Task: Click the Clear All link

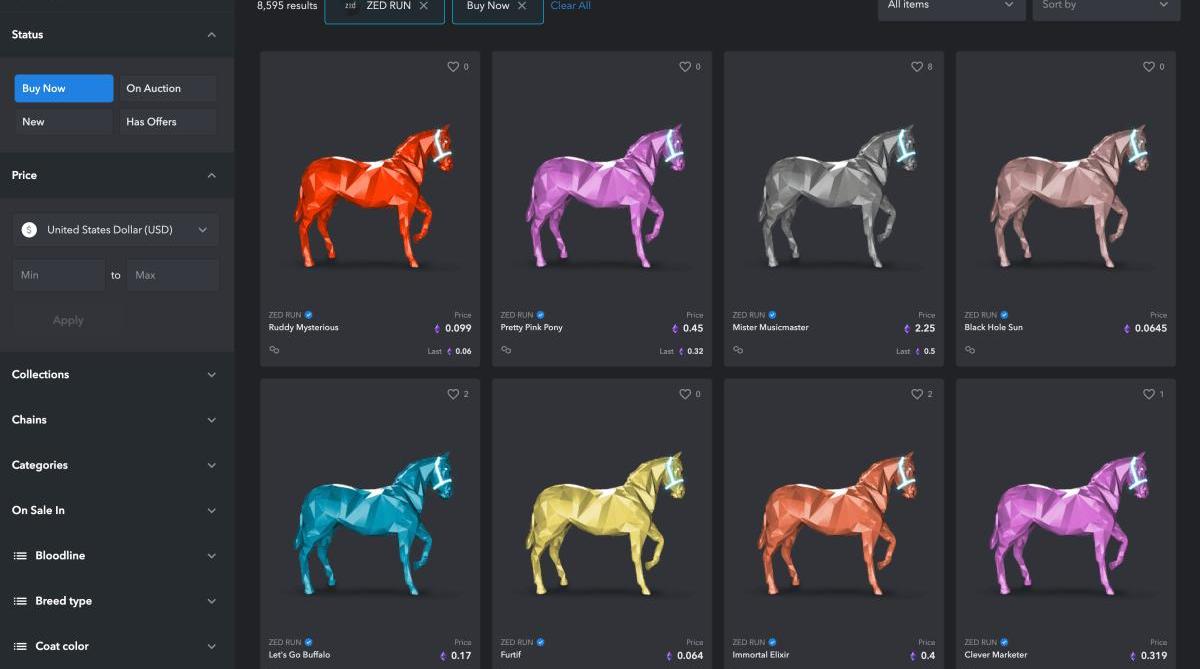Action: click(x=571, y=6)
